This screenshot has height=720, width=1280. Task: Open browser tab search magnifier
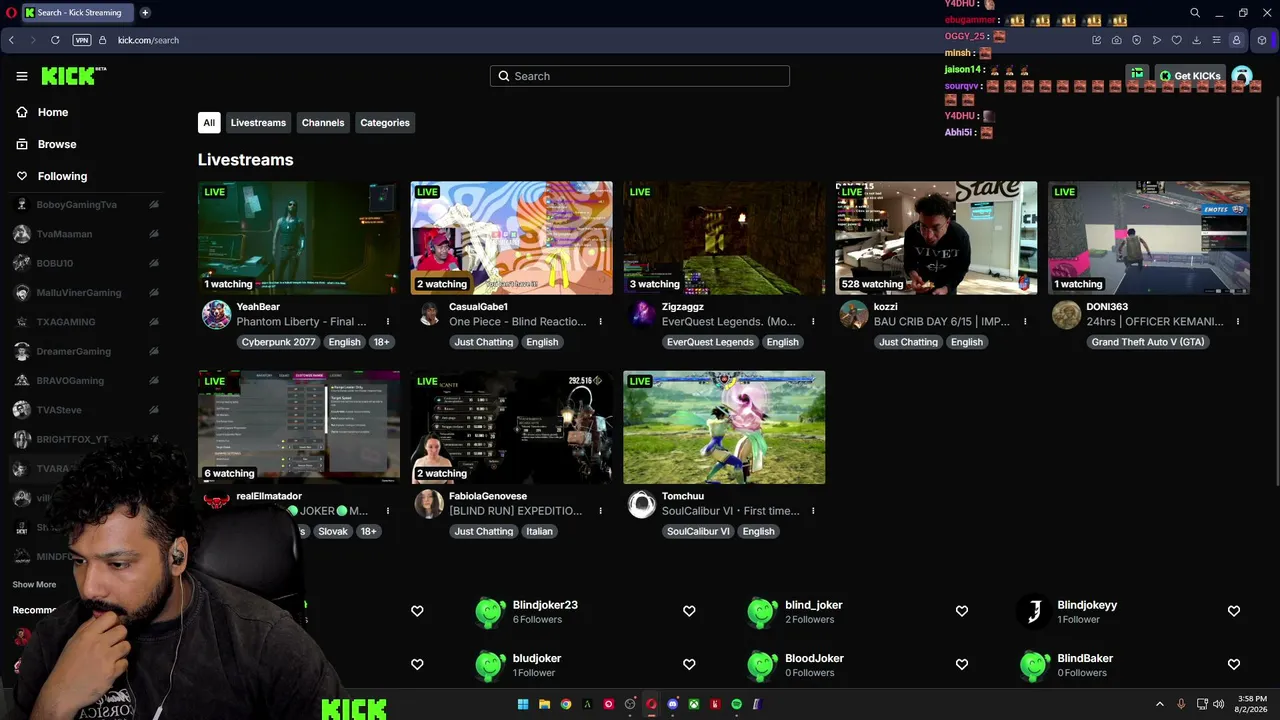coord(1195,13)
